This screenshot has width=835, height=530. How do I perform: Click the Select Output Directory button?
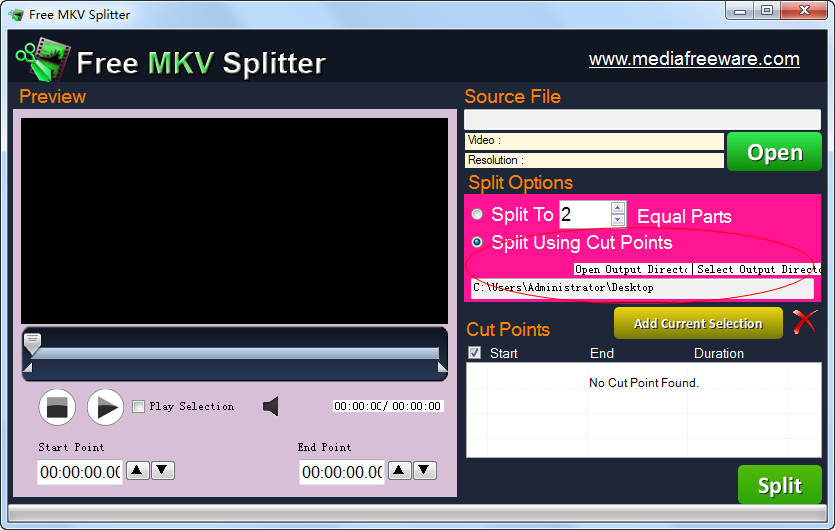click(757, 270)
